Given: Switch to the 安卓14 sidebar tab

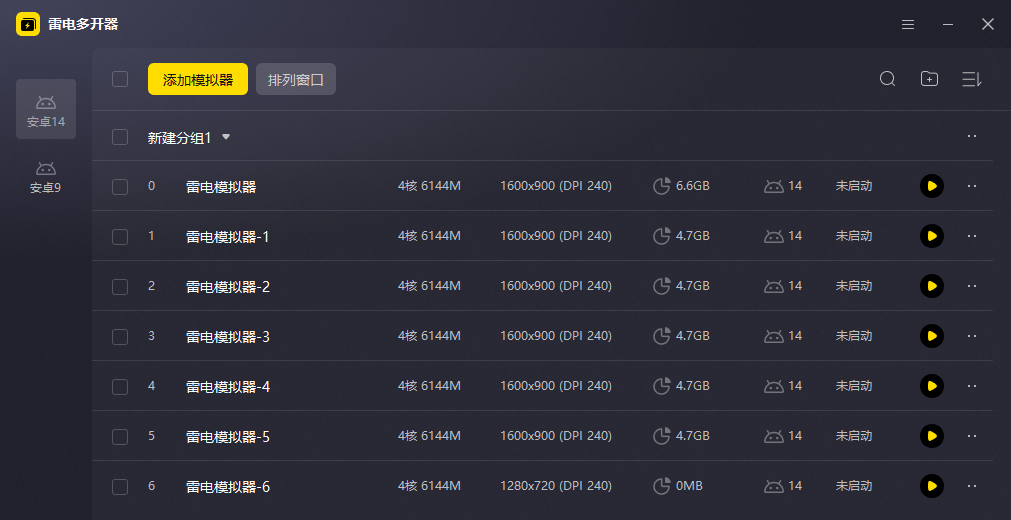Looking at the screenshot, I should point(46,109).
